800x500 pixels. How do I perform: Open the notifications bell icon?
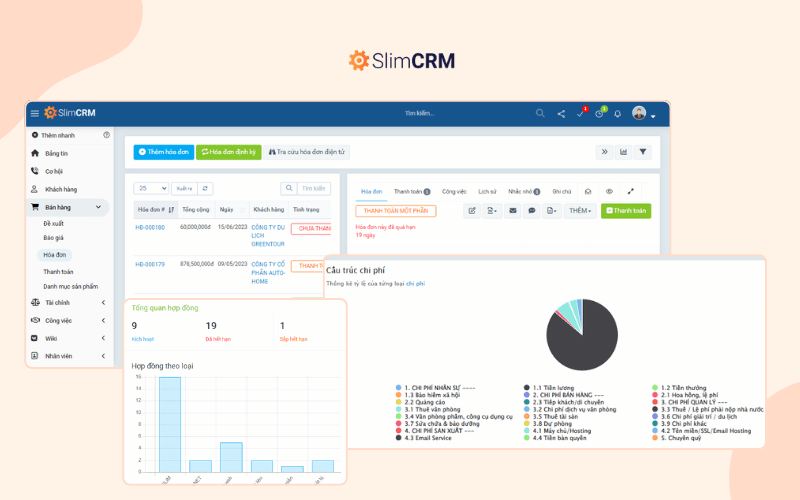click(x=617, y=114)
